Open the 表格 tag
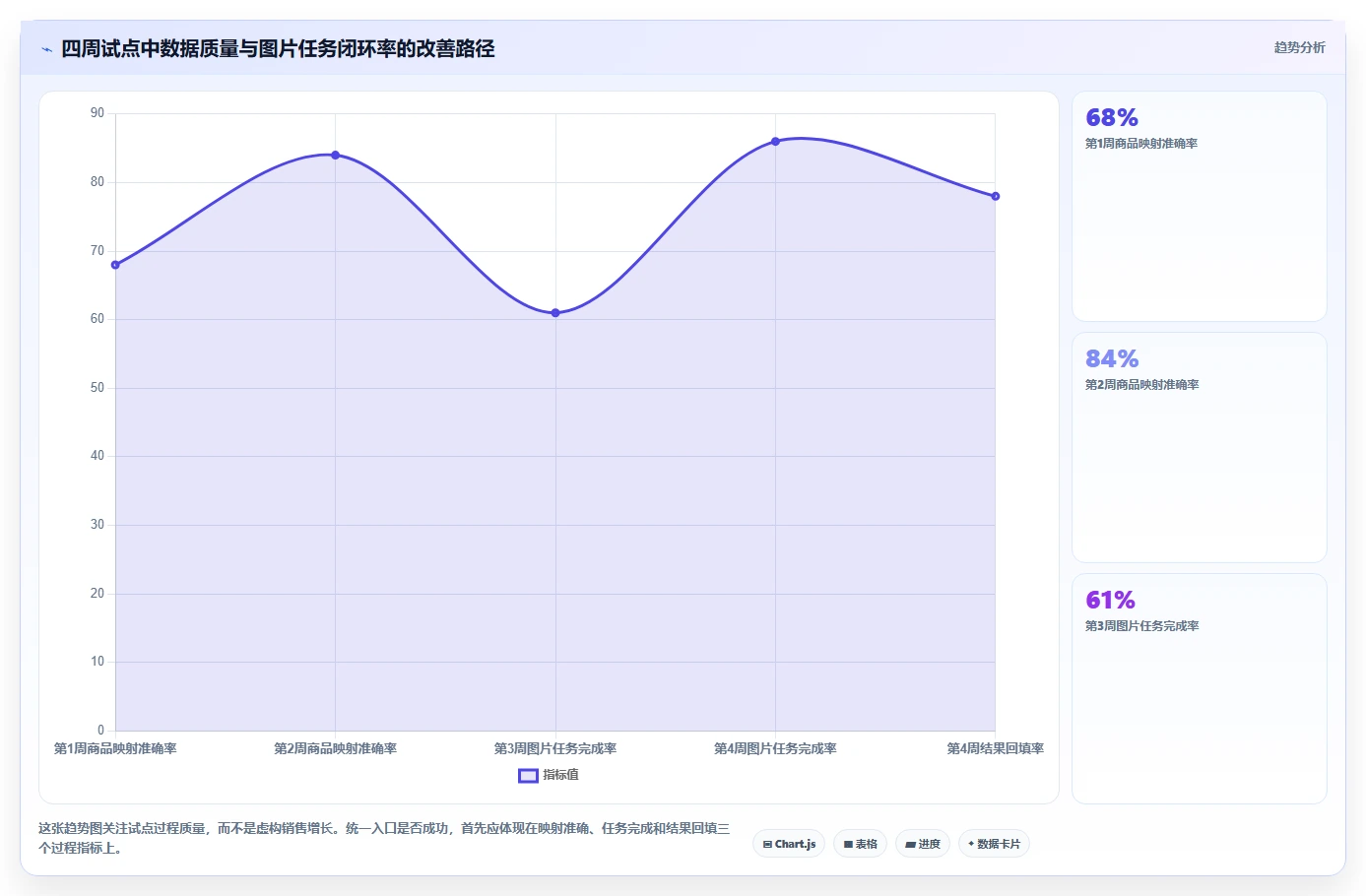The width and height of the screenshot is (1366, 896). tap(860, 844)
